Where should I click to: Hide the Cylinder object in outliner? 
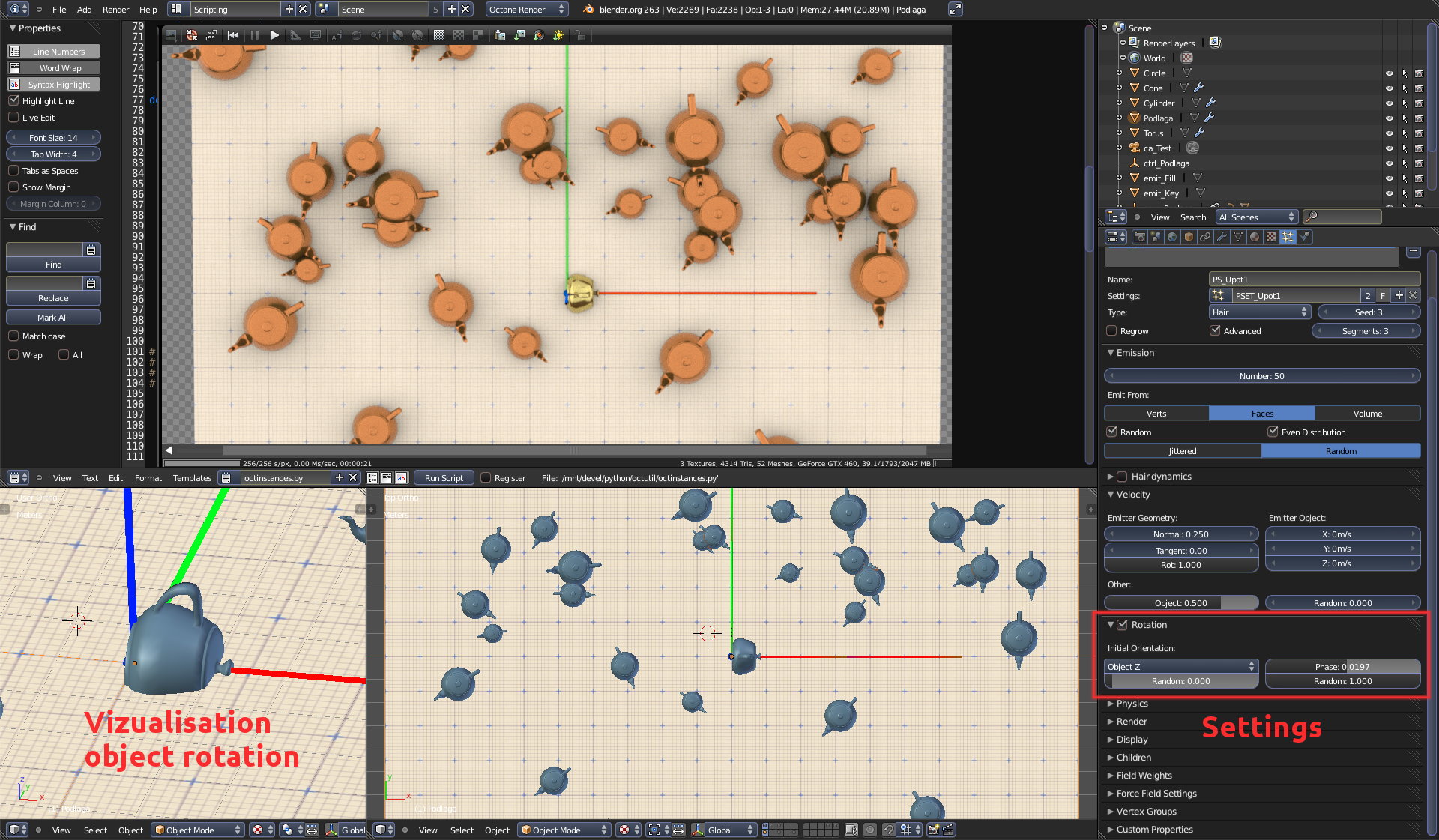[1389, 103]
